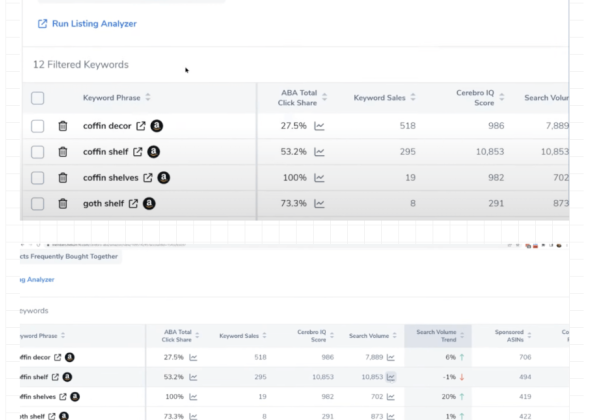Open search volume chart for 702 in lower table
The height and width of the screenshot is (420, 600).
(391, 397)
